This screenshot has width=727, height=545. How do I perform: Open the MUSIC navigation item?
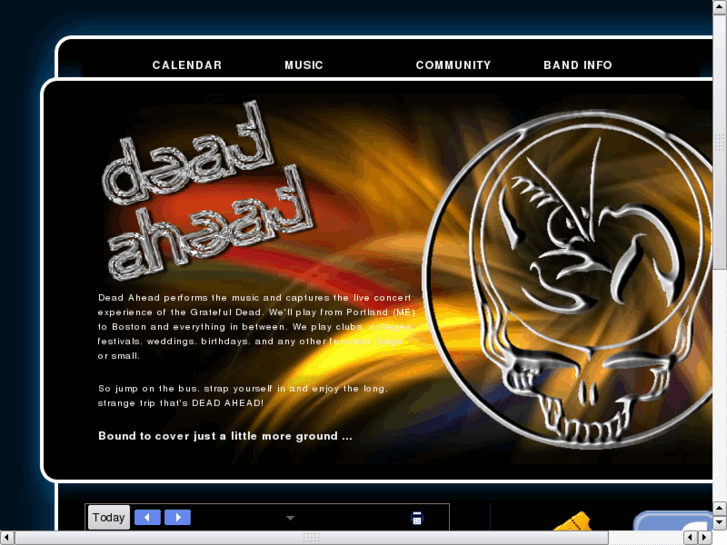click(x=304, y=65)
